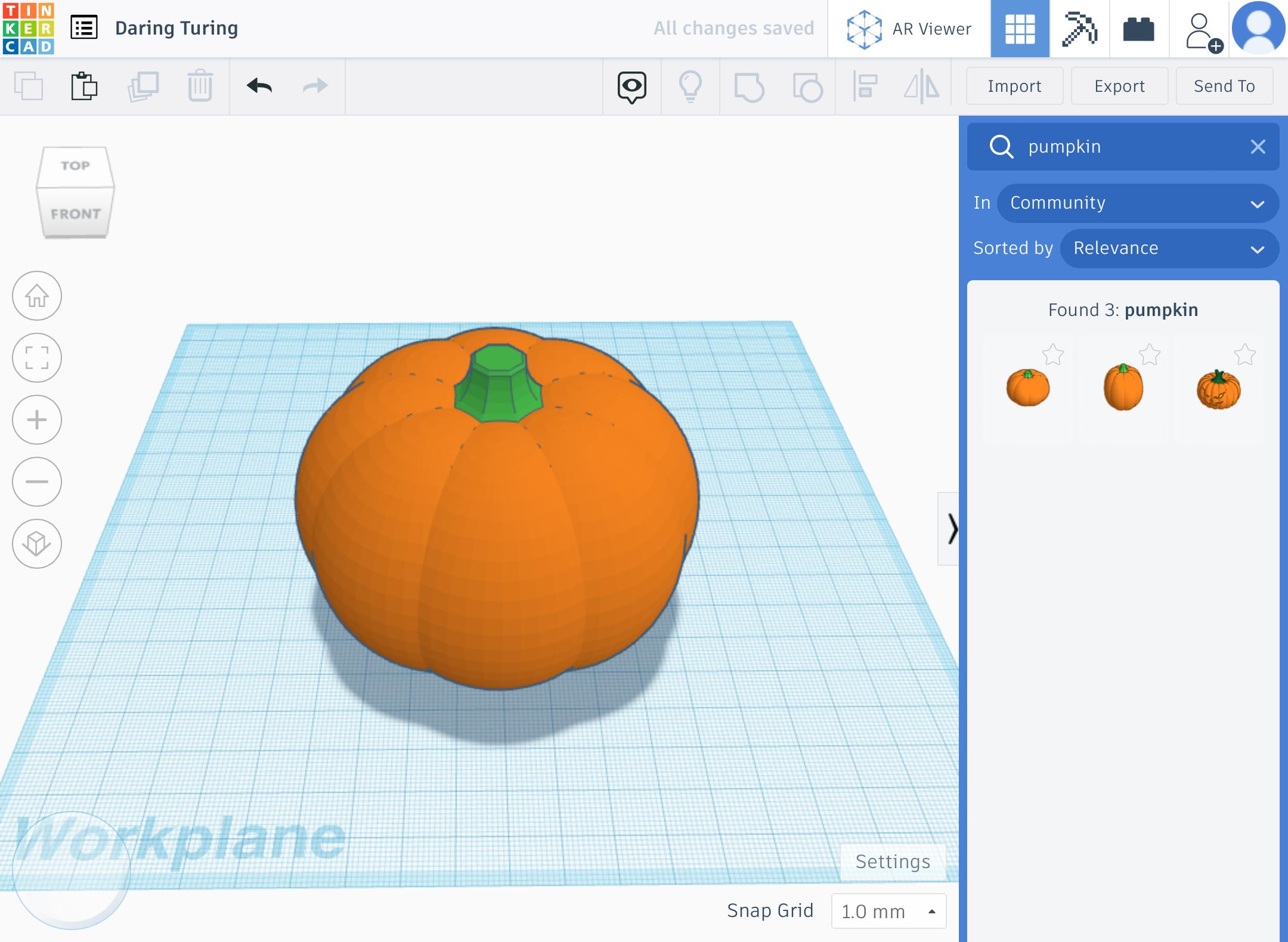Click Fit all in view icon

coord(37,358)
